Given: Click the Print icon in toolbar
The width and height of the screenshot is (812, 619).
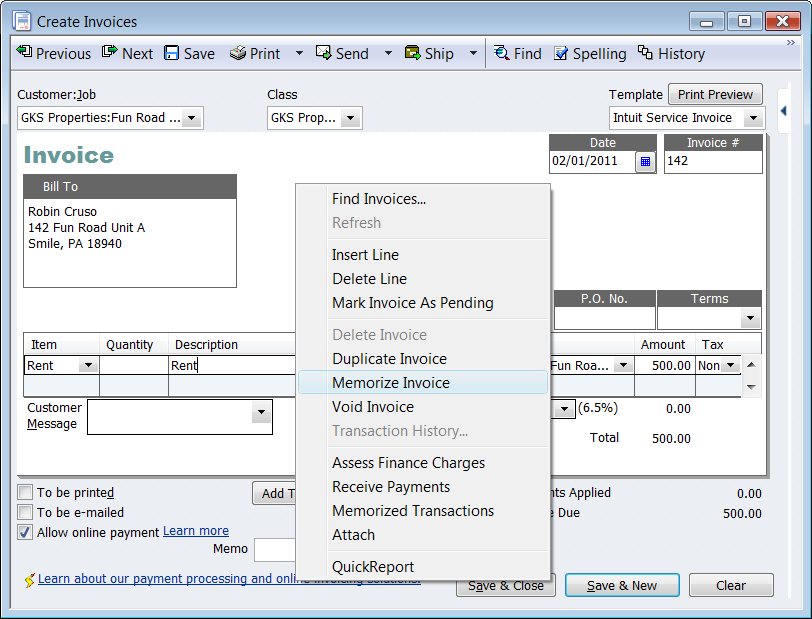Looking at the screenshot, I should [x=238, y=53].
